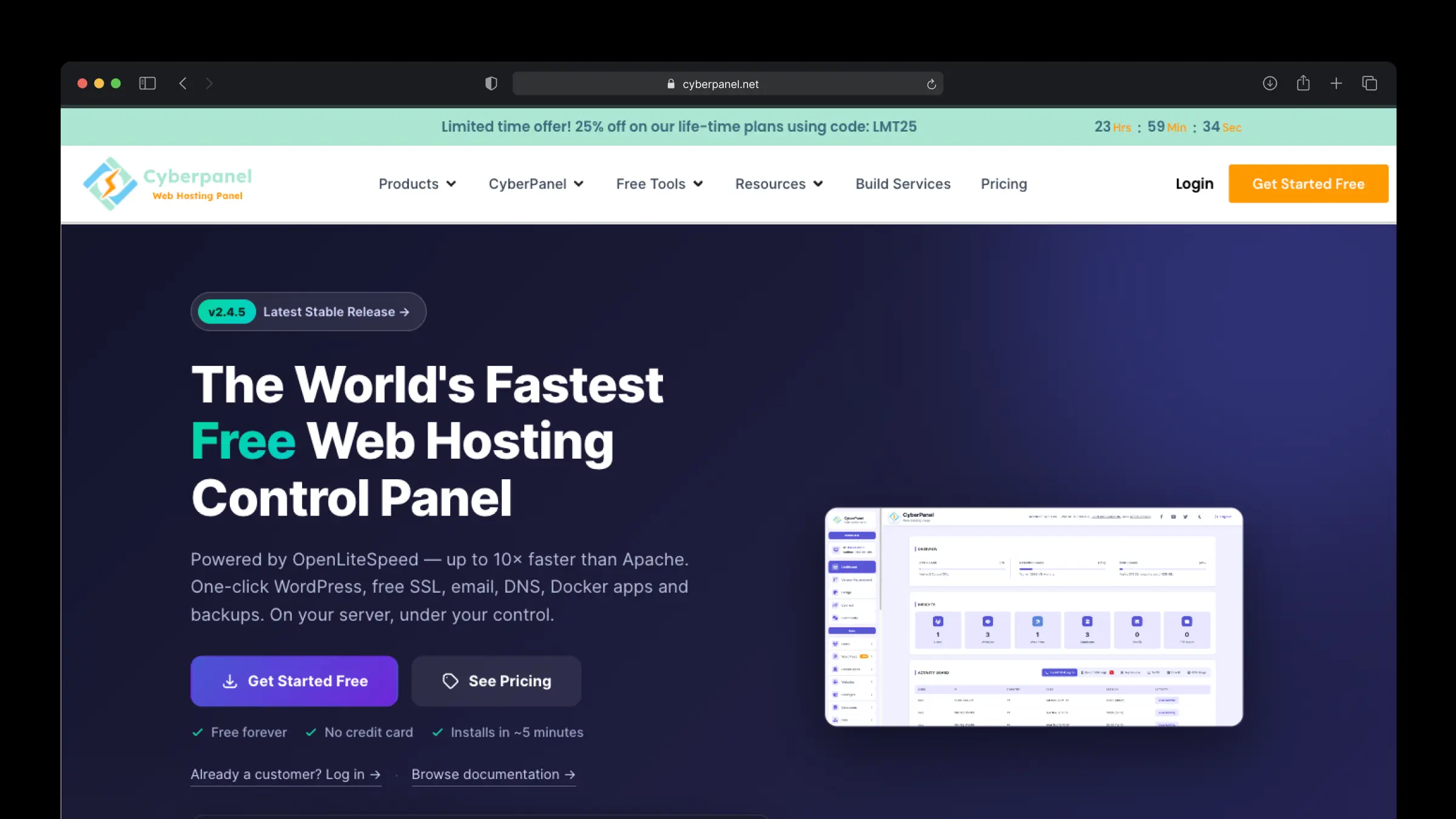Click the orange Get Started Free button

(x=1308, y=184)
